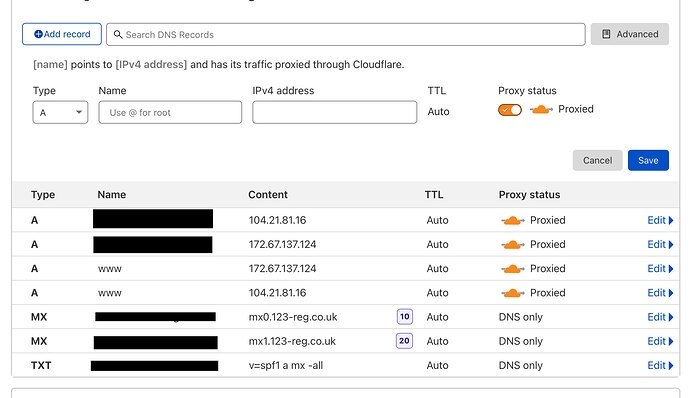Click the orange cloud next to the Proxied toggle
This screenshot has width=690, height=398.
pos(541,109)
